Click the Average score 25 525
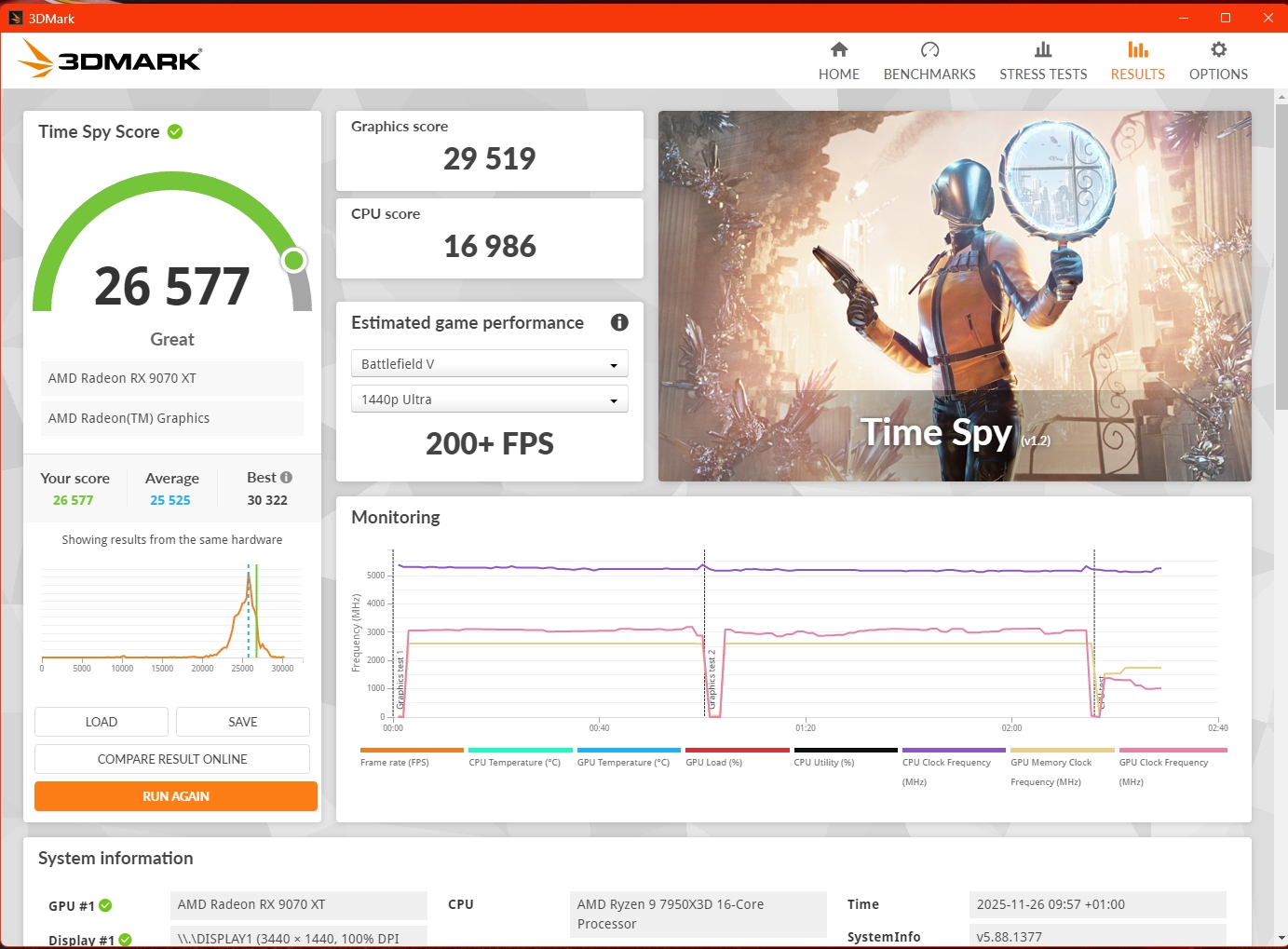Viewport: 1288px width, 949px height. [x=170, y=500]
